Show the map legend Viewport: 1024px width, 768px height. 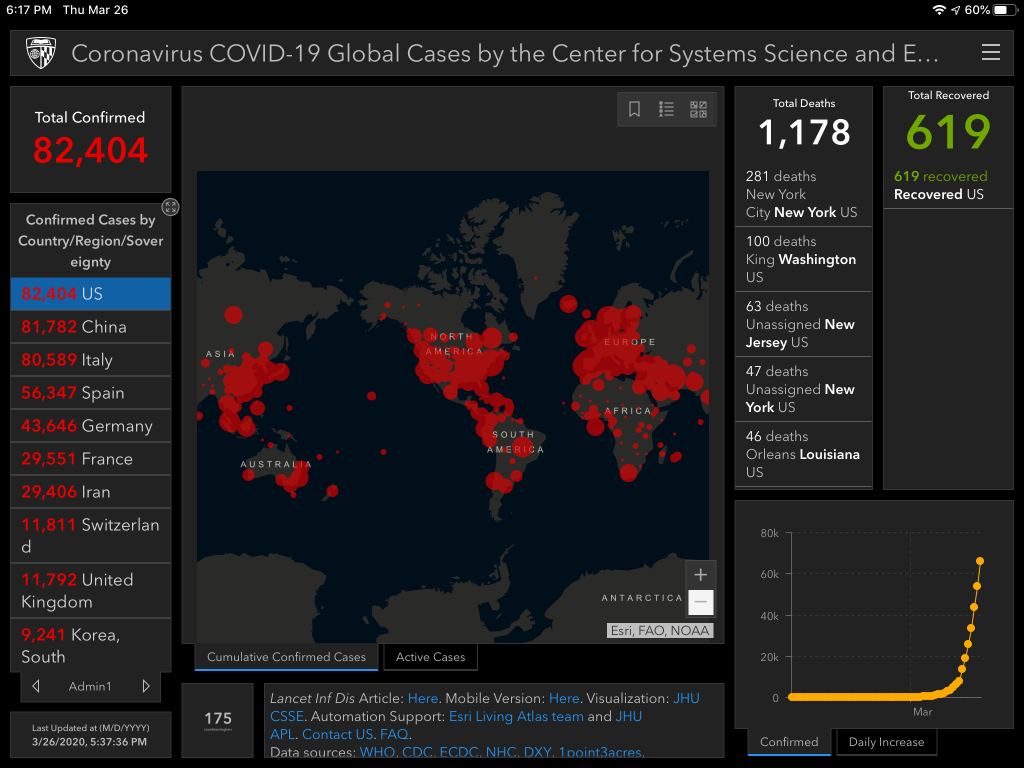(x=666, y=110)
